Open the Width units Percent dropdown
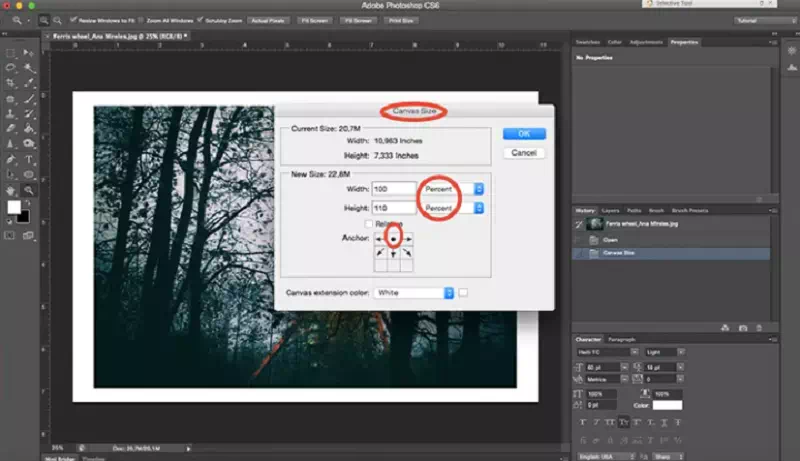800x461 pixels. [x=452, y=189]
